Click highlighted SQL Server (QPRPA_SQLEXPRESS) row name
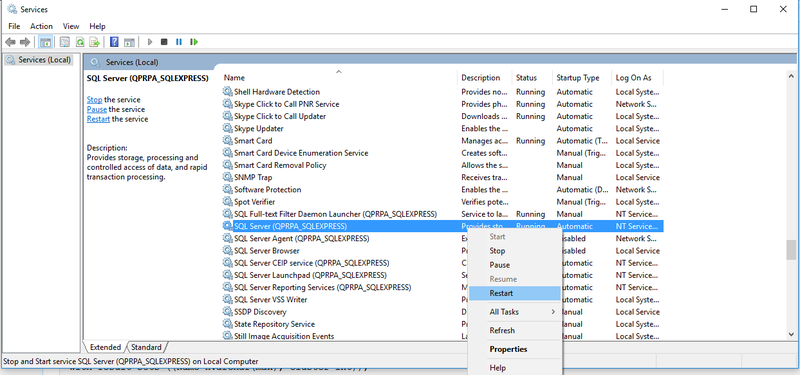This screenshot has width=800, height=375. [x=290, y=227]
